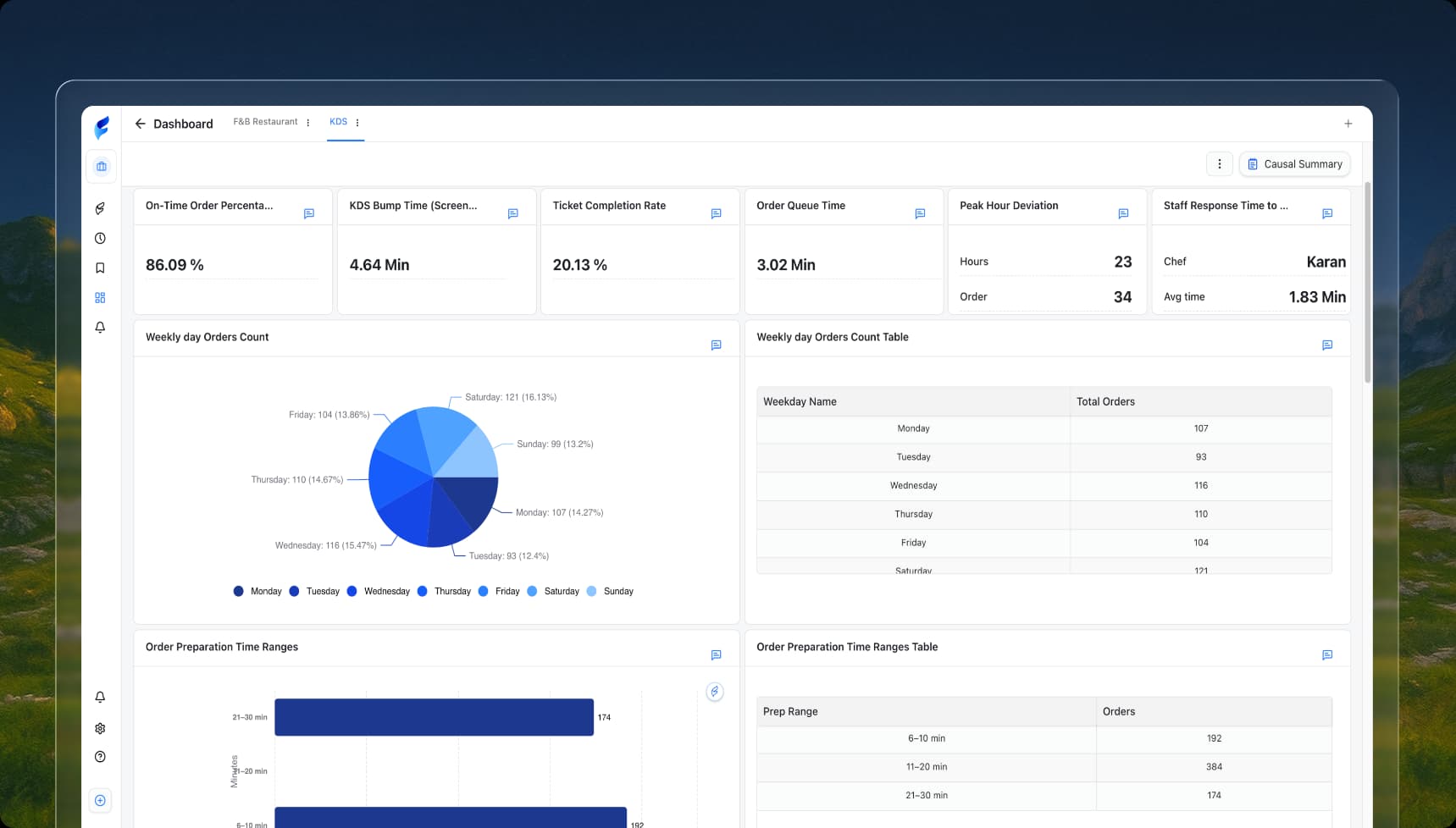The width and height of the screenshot is (1456, 828).
Task: Navigate back using the Dashboard arrow
Action: coord(141,124)
